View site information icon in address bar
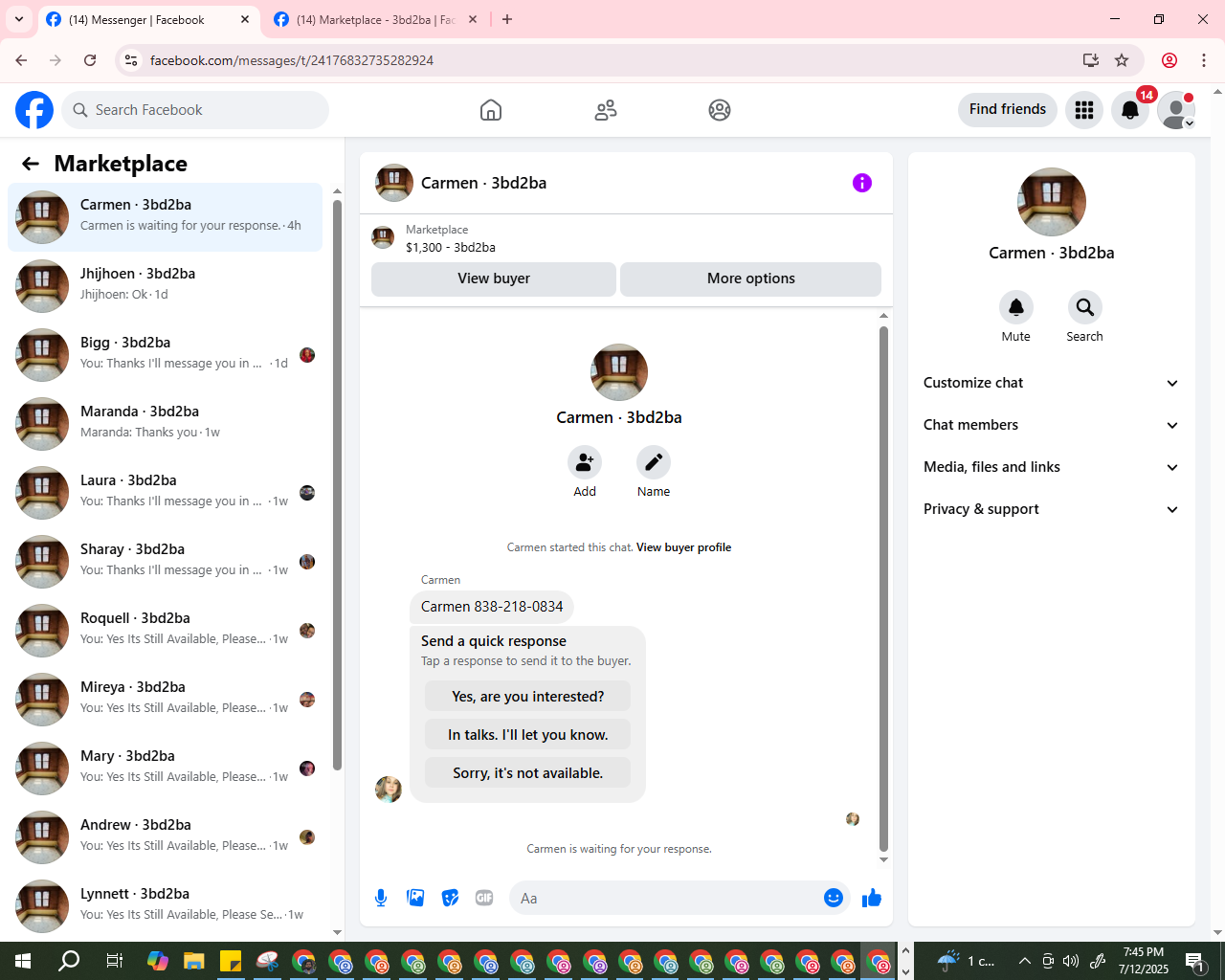1225x980 pixels. [x=132, y=60]
